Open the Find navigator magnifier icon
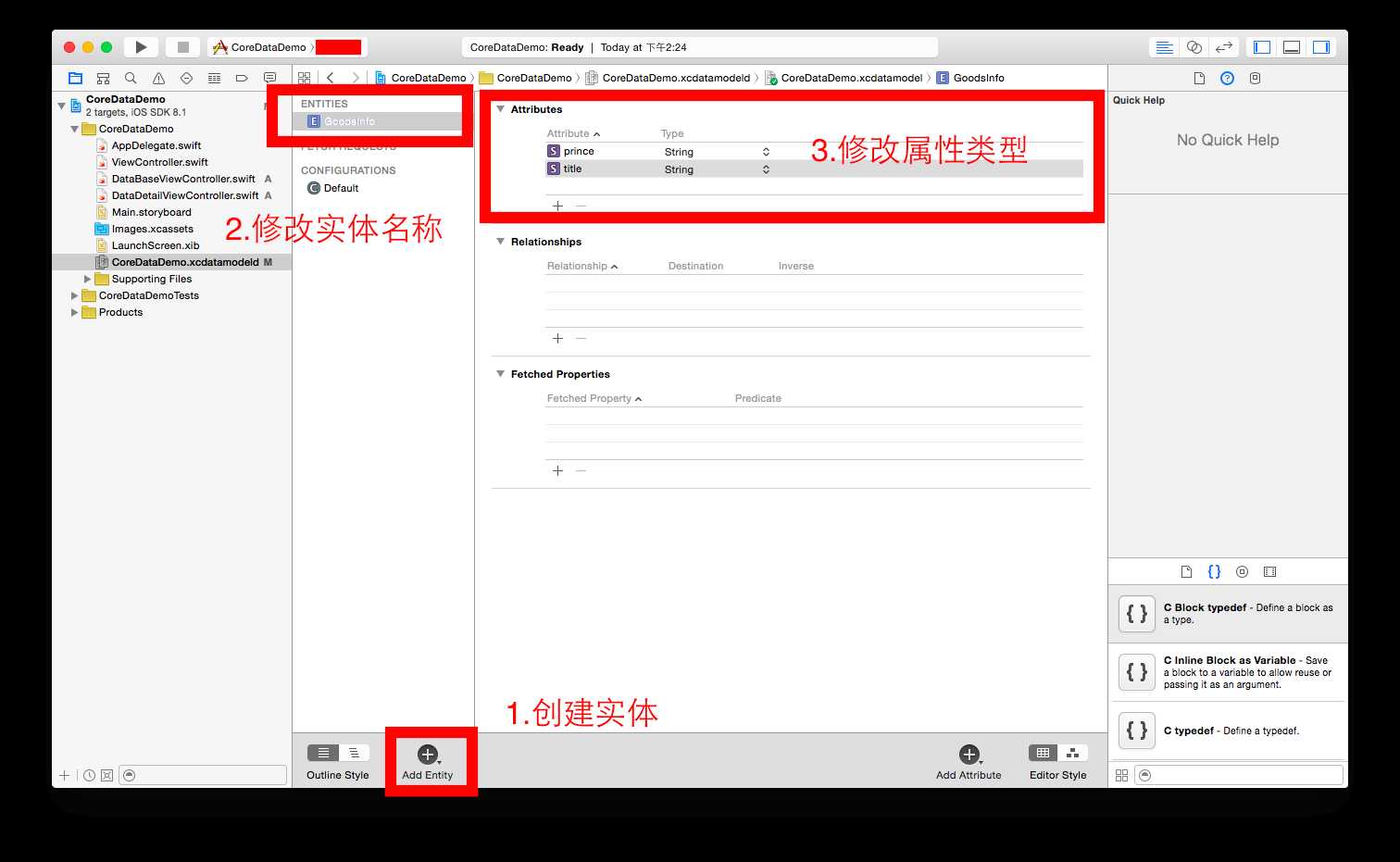This screenshot has height=862, width=1400. [131, 78]
